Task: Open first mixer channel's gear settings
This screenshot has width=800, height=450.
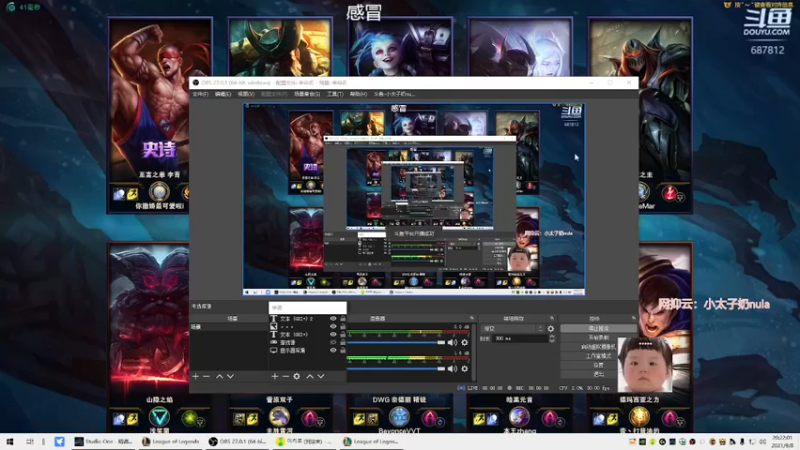Action: pos(464,342)
